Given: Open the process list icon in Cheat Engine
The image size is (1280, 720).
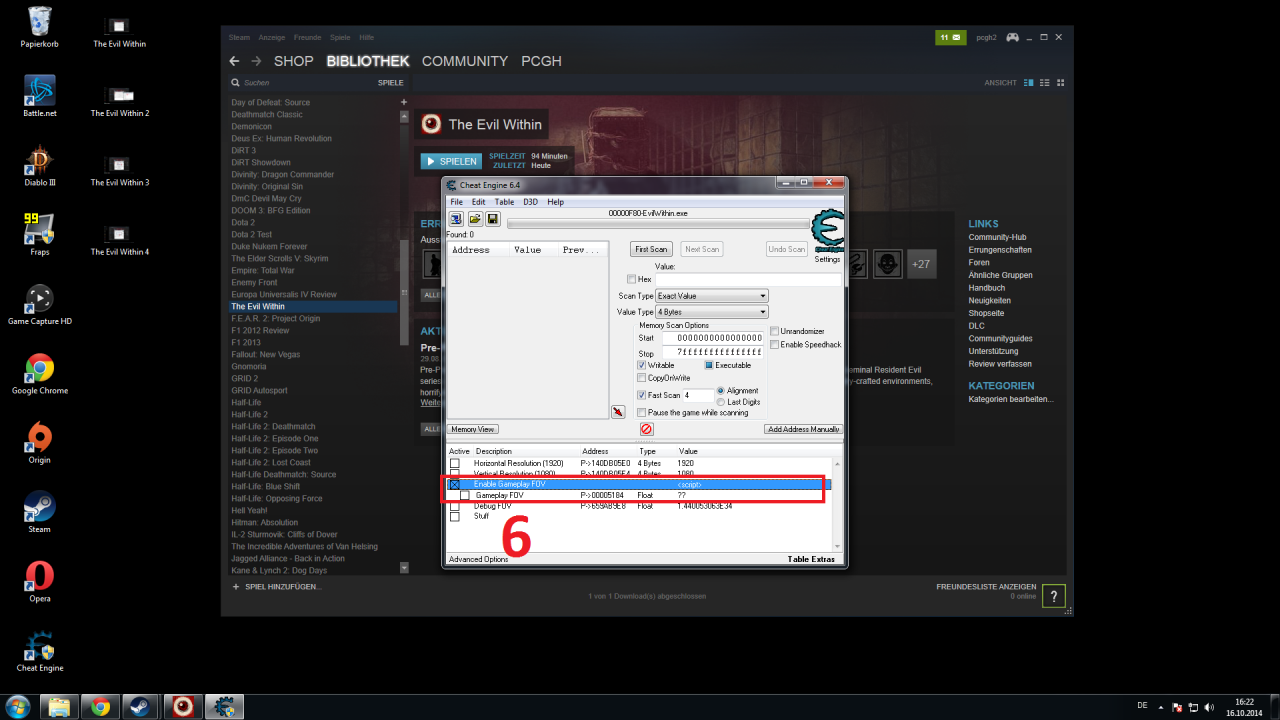Looking at the screenshot, I should 456,218.
